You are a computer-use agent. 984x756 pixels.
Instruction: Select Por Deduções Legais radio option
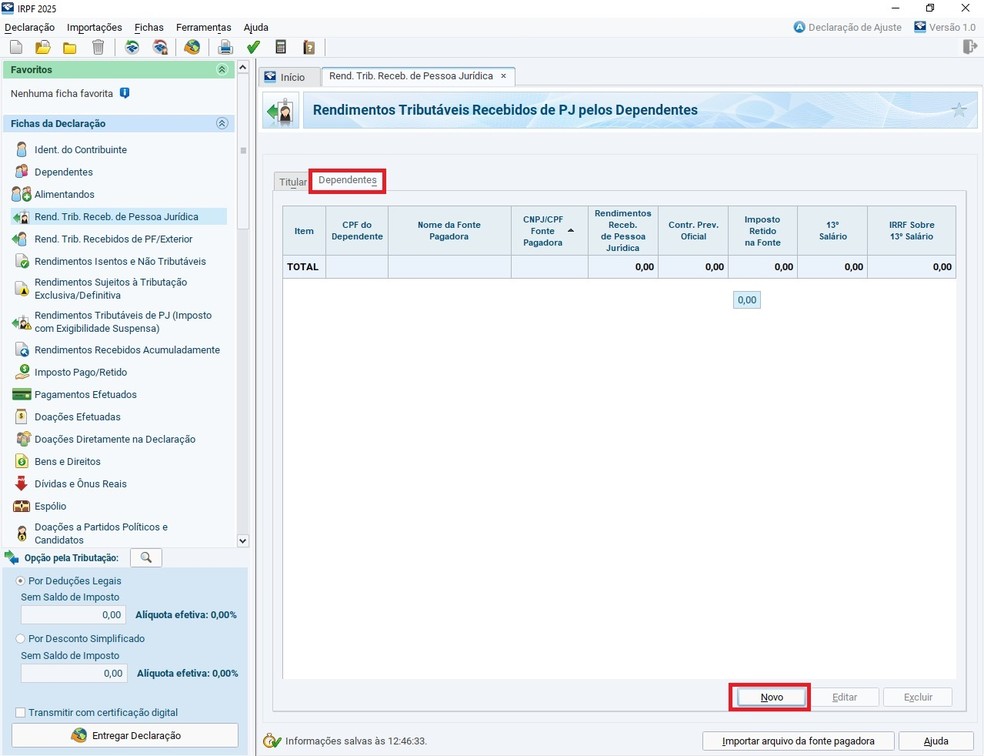[21, 581]
